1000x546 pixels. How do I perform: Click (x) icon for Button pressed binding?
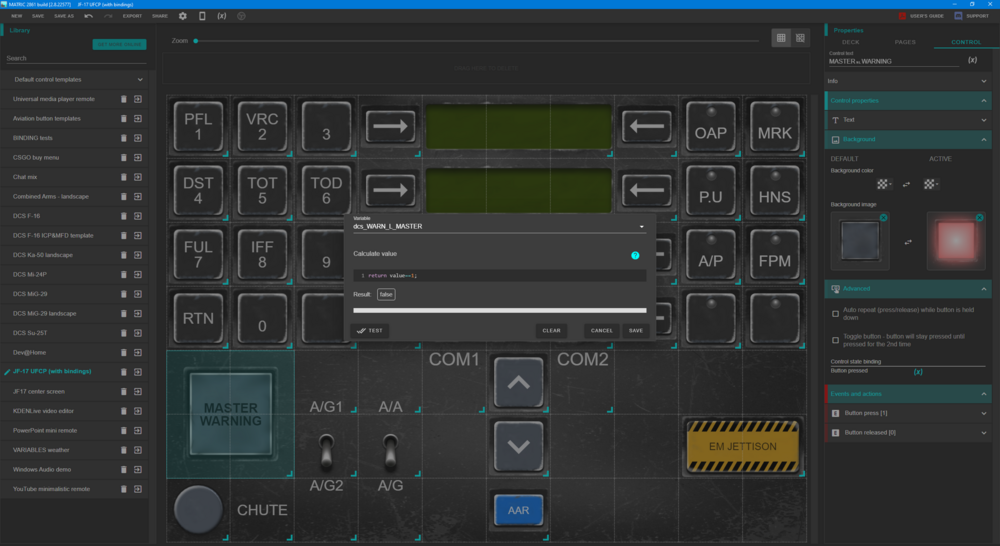point(918,371)
